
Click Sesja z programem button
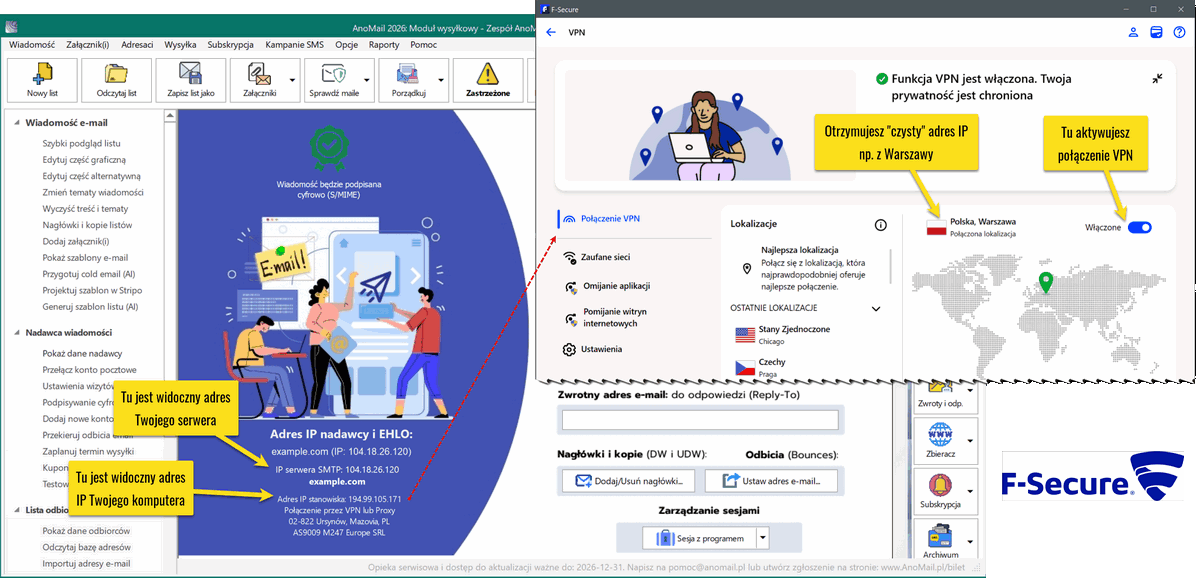click(698, 538)
